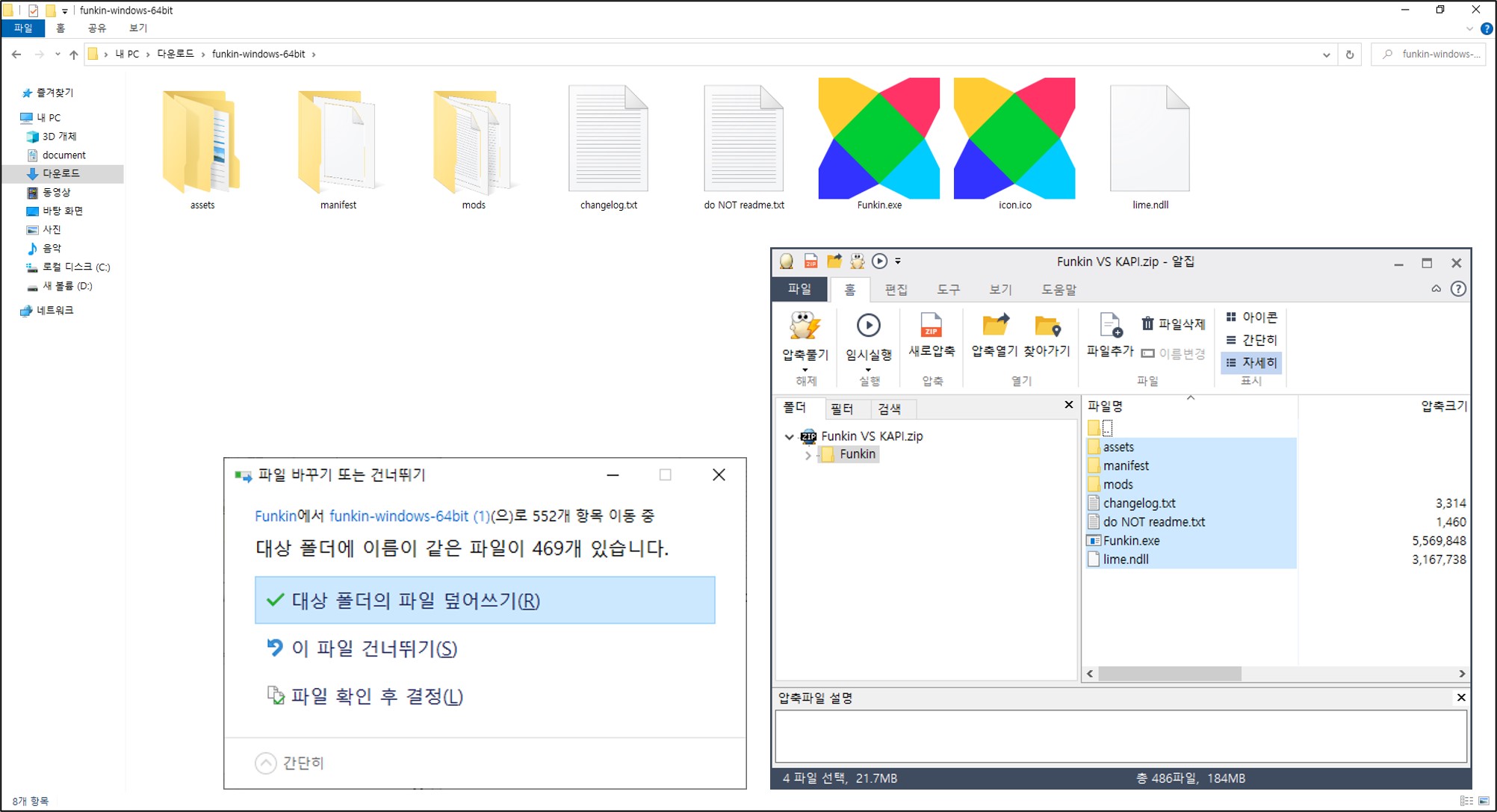Screen dimensions: 1497x812
Task: Click the play circle quick-access icon in ALZip title bar
Action: point(880,261)
